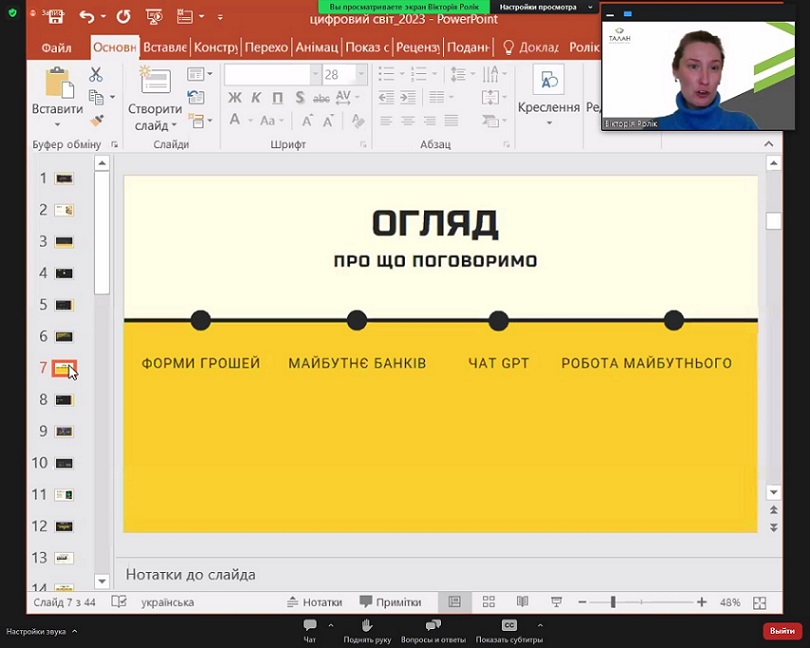The image size is (810, 648).
Task: Click the Save icon in quick access toolbar
Action: [56, 17]
